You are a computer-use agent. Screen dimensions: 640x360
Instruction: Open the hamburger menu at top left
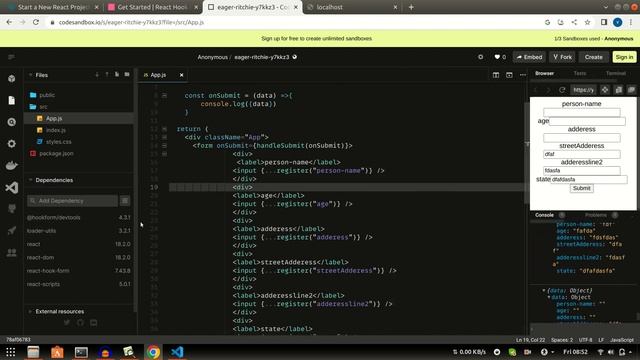click(11, 57)
